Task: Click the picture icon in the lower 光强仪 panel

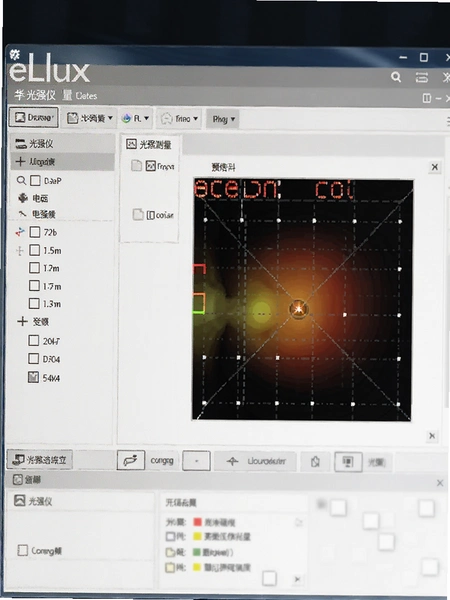Action: [19, 500]
